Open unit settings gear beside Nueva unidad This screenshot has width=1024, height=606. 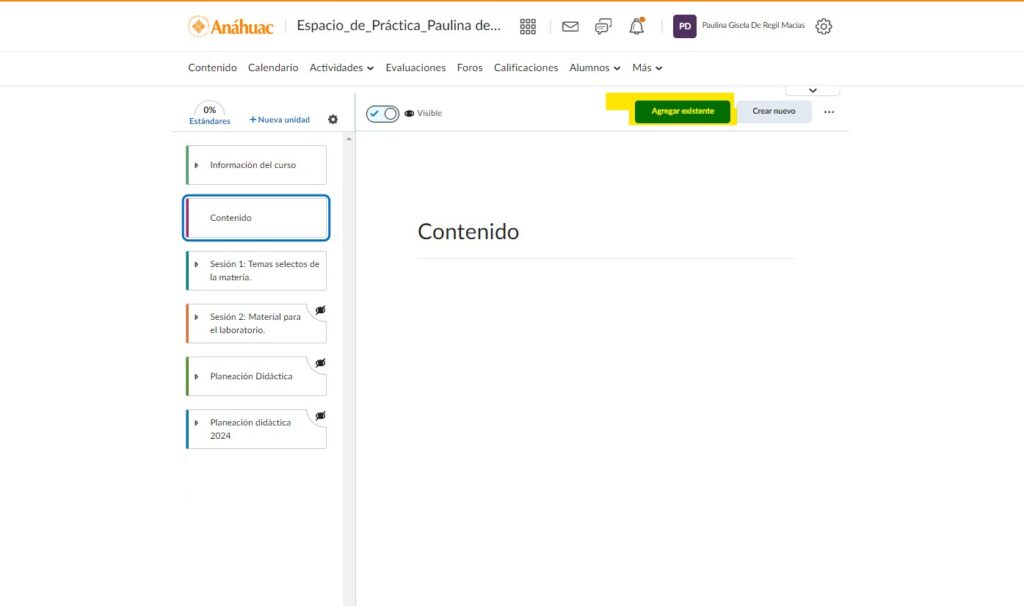[x=333, y=120]
